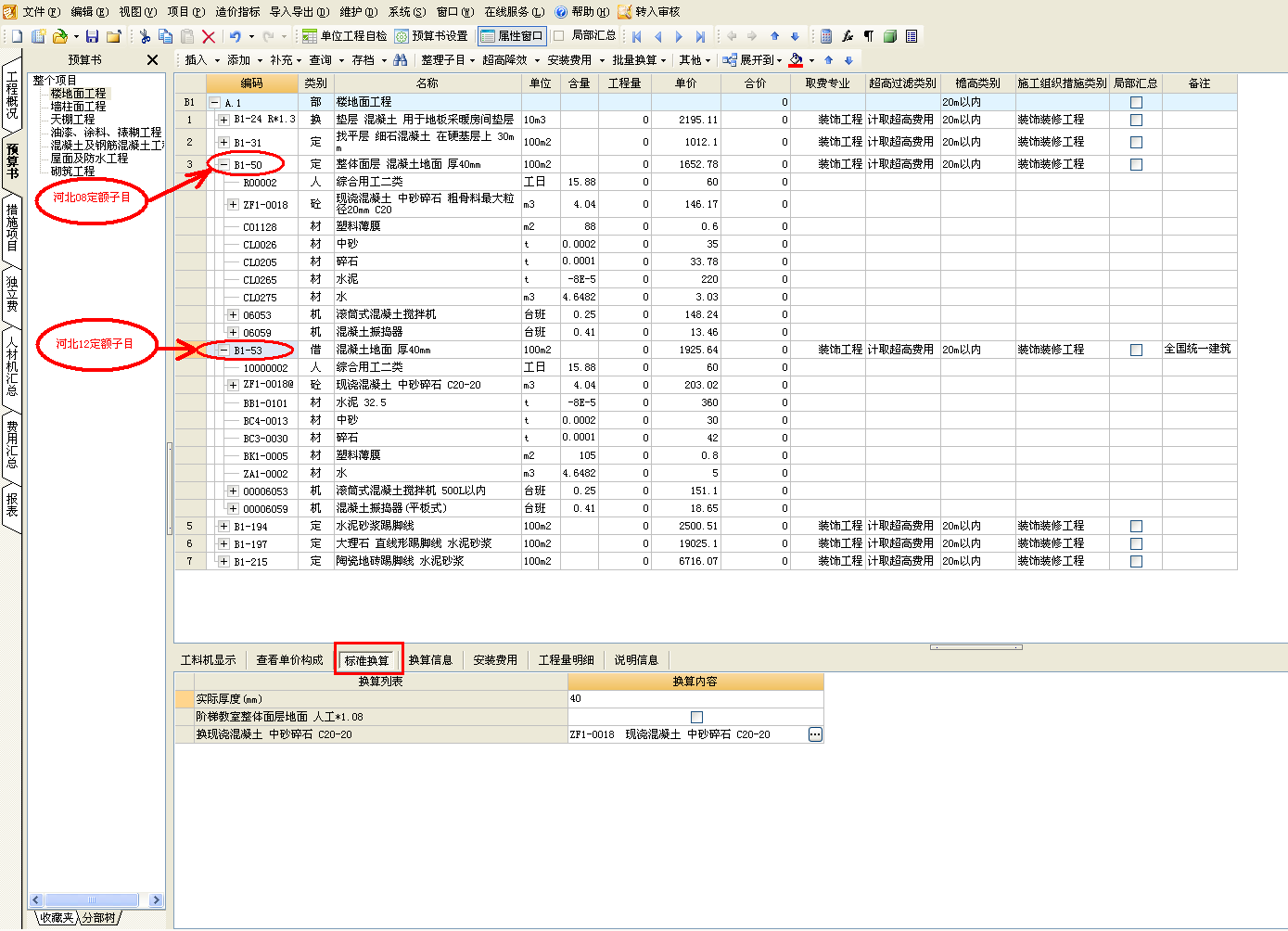This screenshot has width=1288, height=931.
Task: Click the Open folder icon in toolbar
Action: [60, 36]
